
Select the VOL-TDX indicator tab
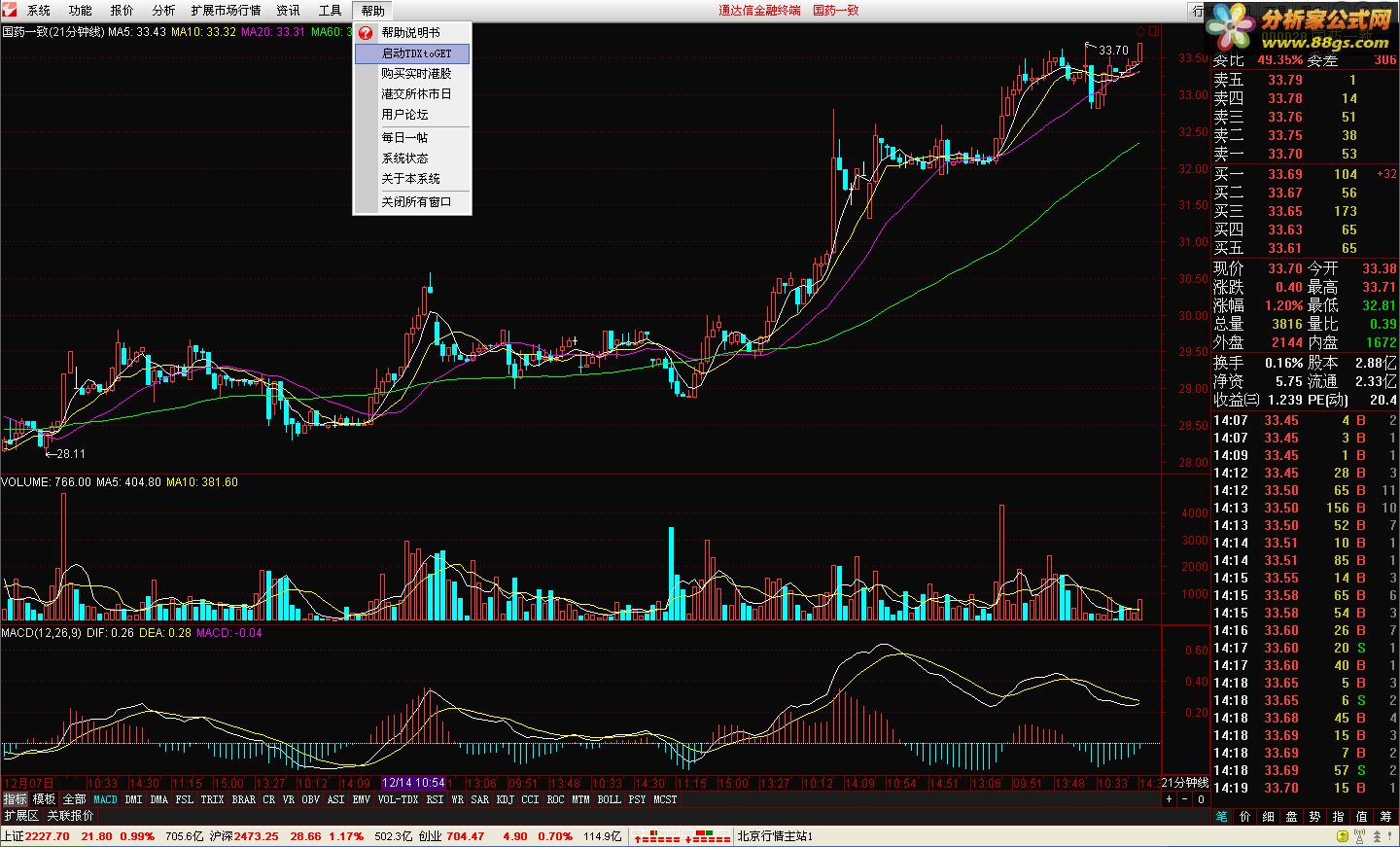click(398, 799)
